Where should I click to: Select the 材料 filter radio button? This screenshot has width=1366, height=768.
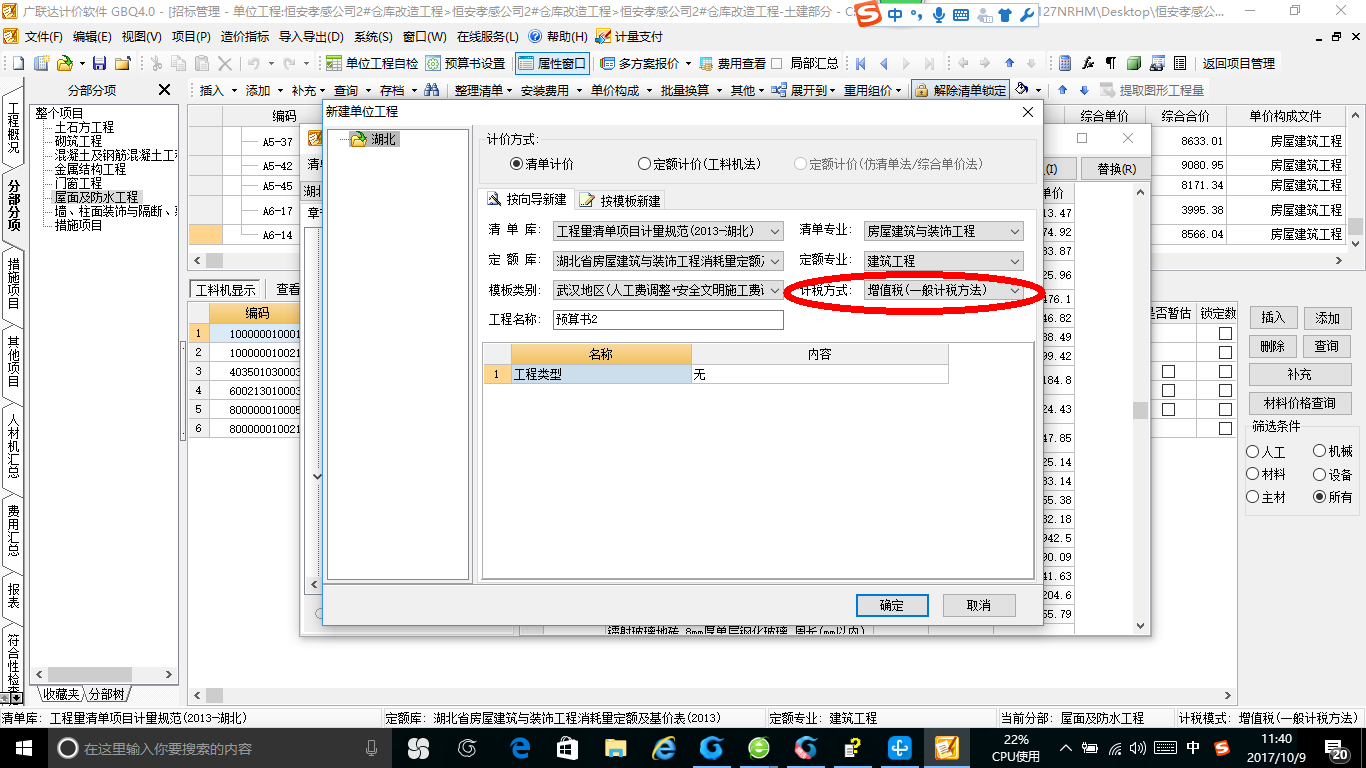tap(1253, 475)
